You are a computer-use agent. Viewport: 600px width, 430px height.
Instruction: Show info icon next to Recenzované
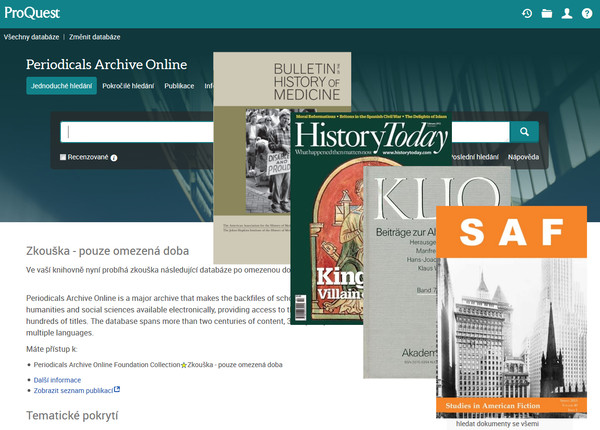tap(114, 158)
